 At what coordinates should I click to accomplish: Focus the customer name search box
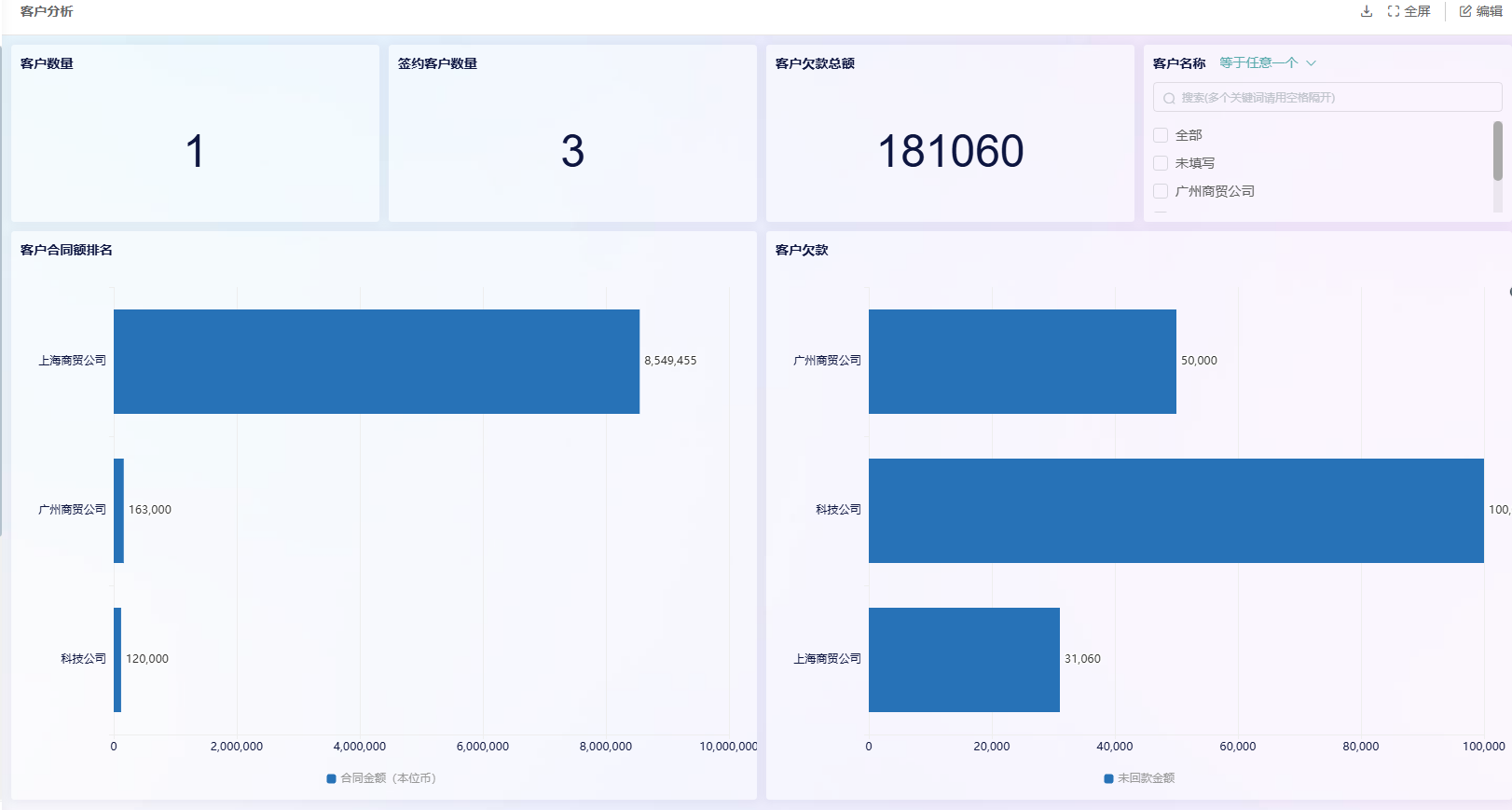pos(1327,98)
